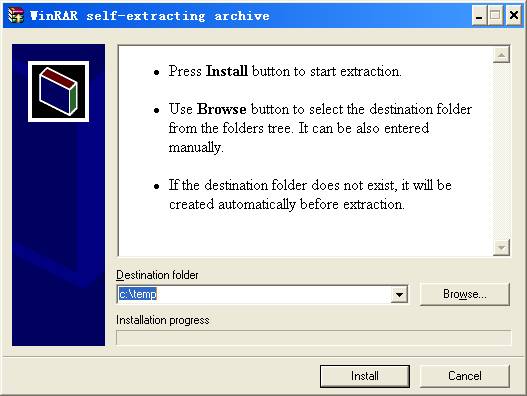Click the instructions scrollbar track
527x396 pixels.
501,151
